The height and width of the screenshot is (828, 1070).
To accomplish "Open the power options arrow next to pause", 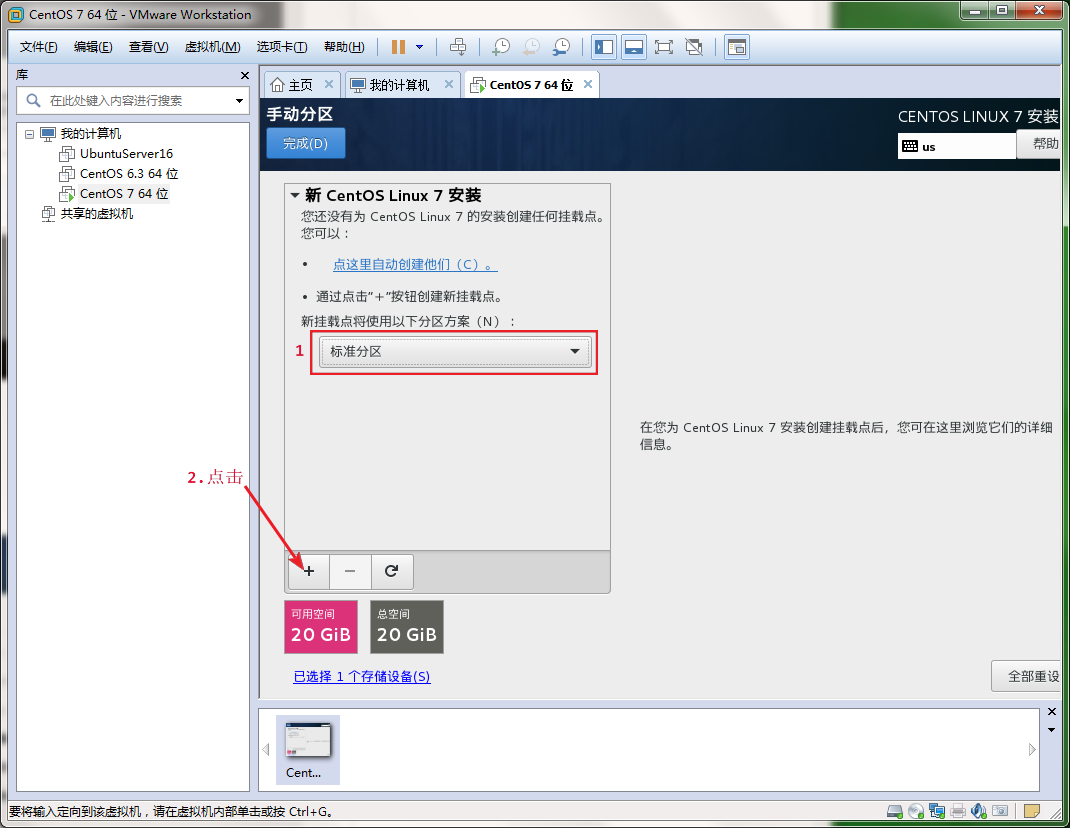I will click(x=420, y=47).
